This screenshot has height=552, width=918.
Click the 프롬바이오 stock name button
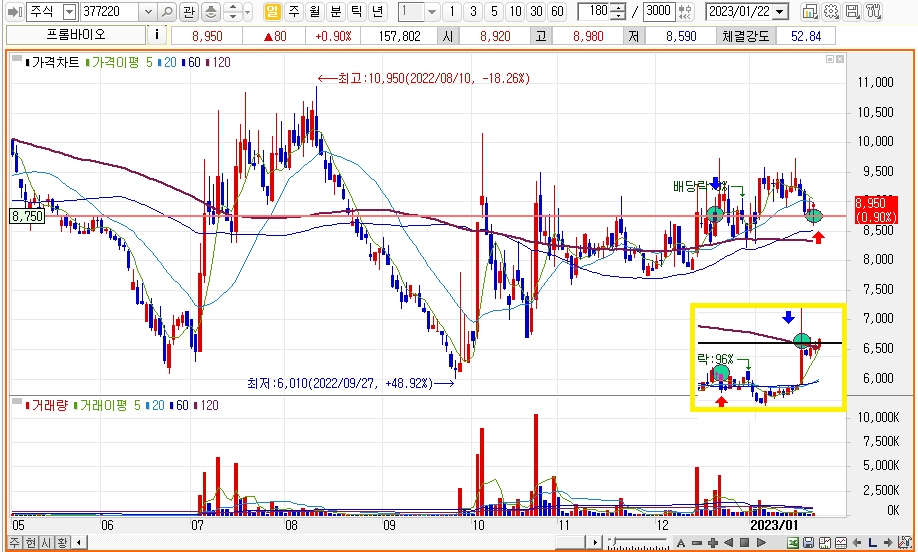(x=76, y=35)
